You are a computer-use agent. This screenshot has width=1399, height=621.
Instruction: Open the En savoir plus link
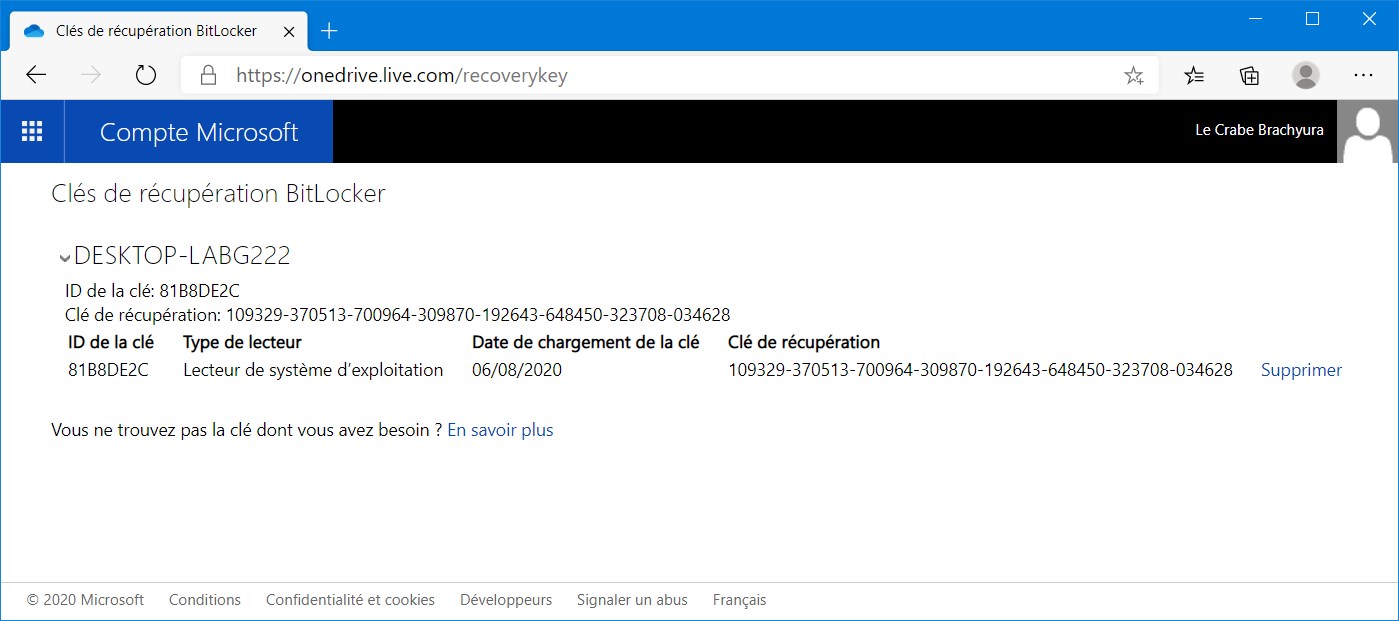click(x=500, y=430)
